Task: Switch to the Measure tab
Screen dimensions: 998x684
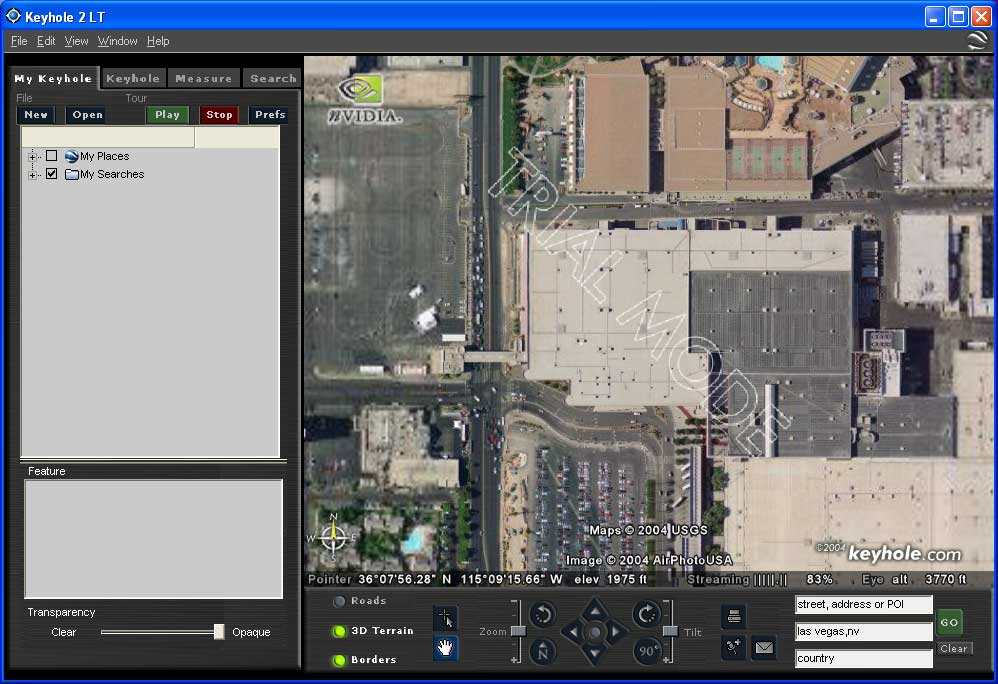Action: (x=204, y=78)
